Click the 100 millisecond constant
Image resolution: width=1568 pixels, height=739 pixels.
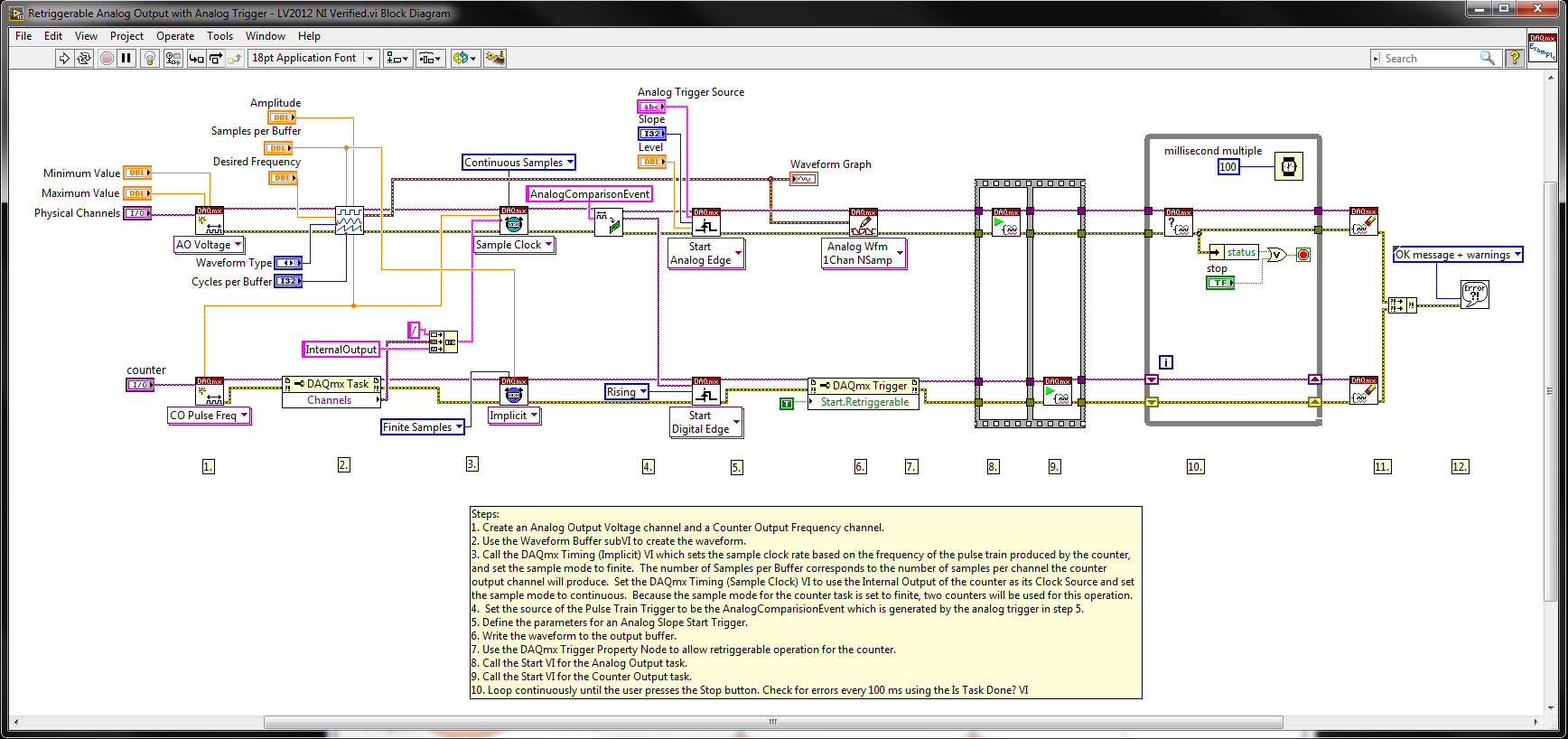pyautogui.click(x=1228, y=167)
